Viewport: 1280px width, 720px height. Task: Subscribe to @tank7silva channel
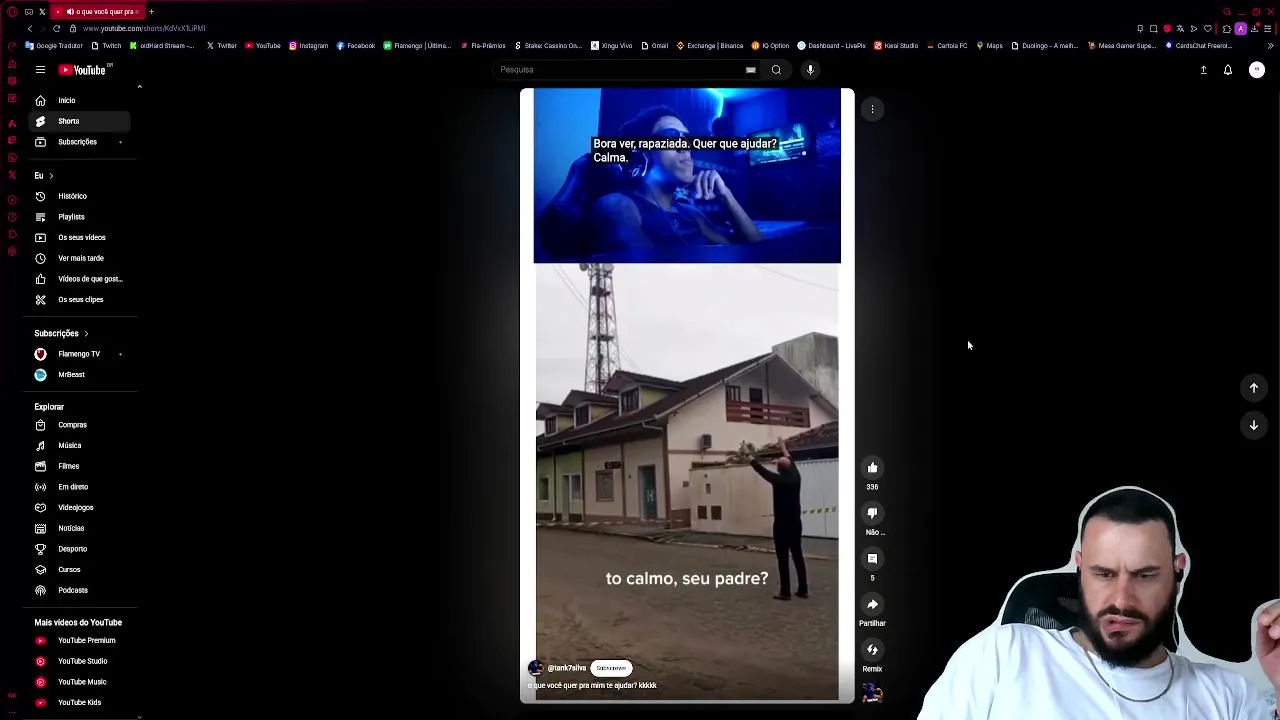pyautogui.click(x=611, y=668)
